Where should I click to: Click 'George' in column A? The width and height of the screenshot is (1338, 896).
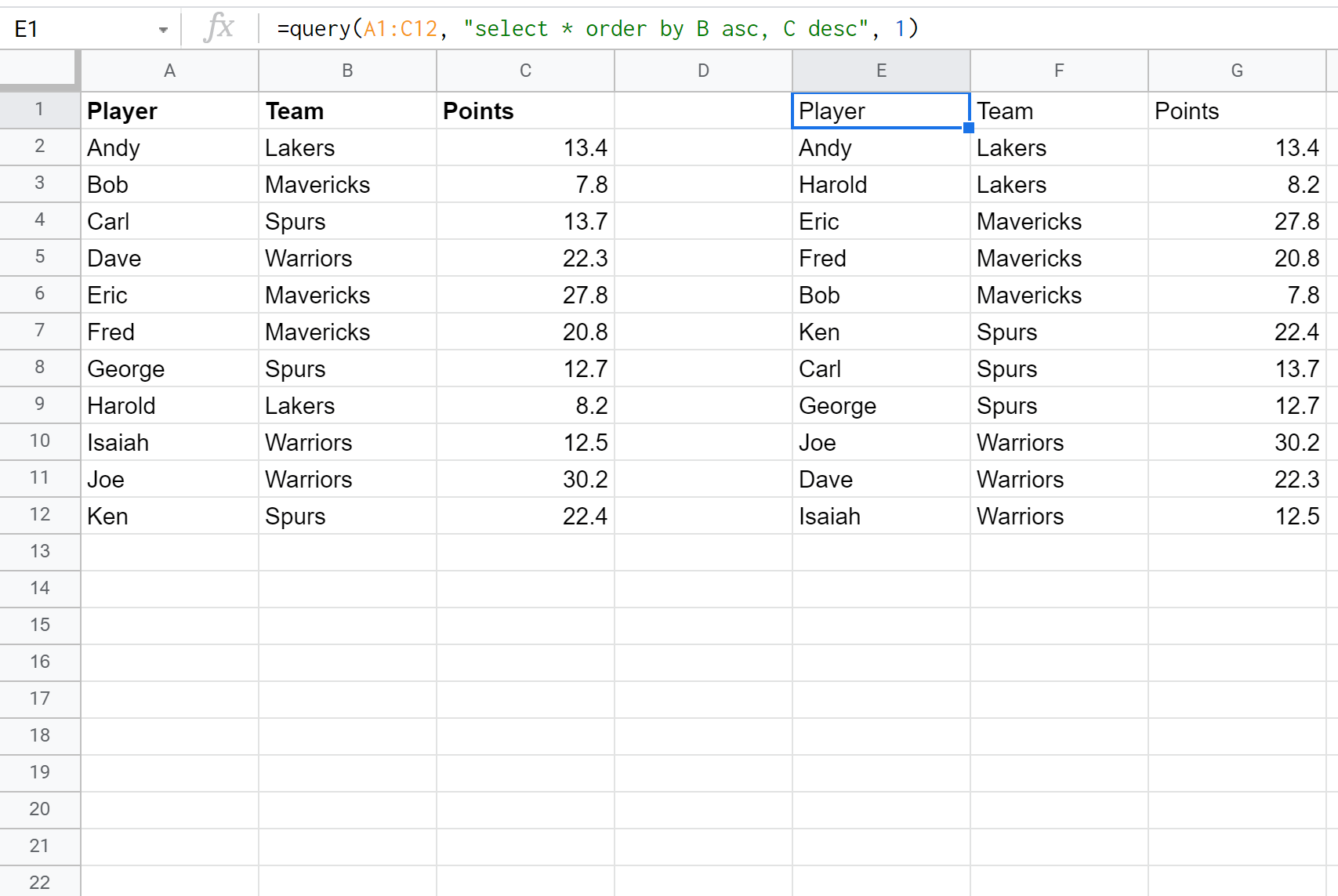pos(125,369)
